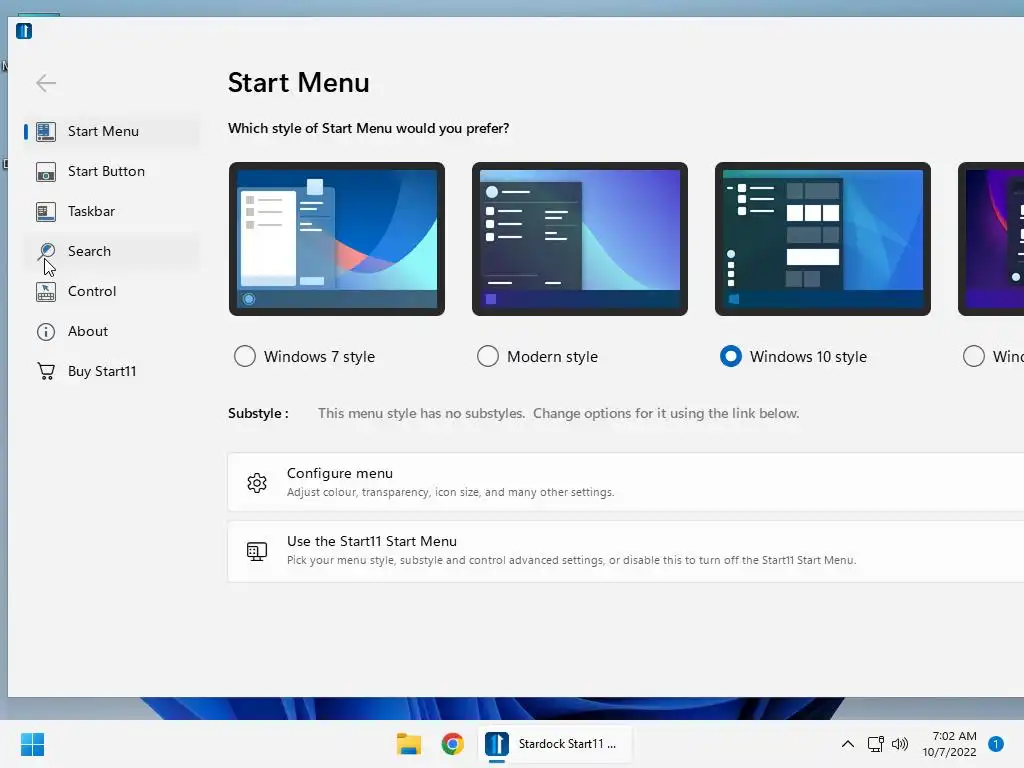Select the partially visible fourth style radio button

point(974,357)
